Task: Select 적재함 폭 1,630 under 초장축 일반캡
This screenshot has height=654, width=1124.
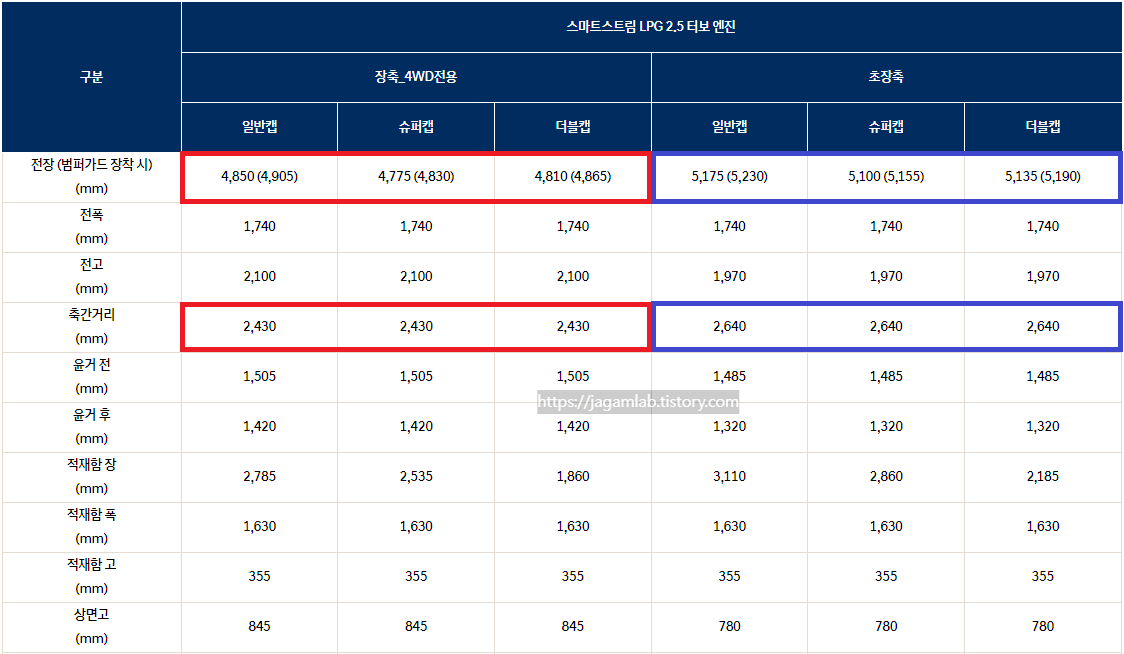Action: (x=730, y=526)
